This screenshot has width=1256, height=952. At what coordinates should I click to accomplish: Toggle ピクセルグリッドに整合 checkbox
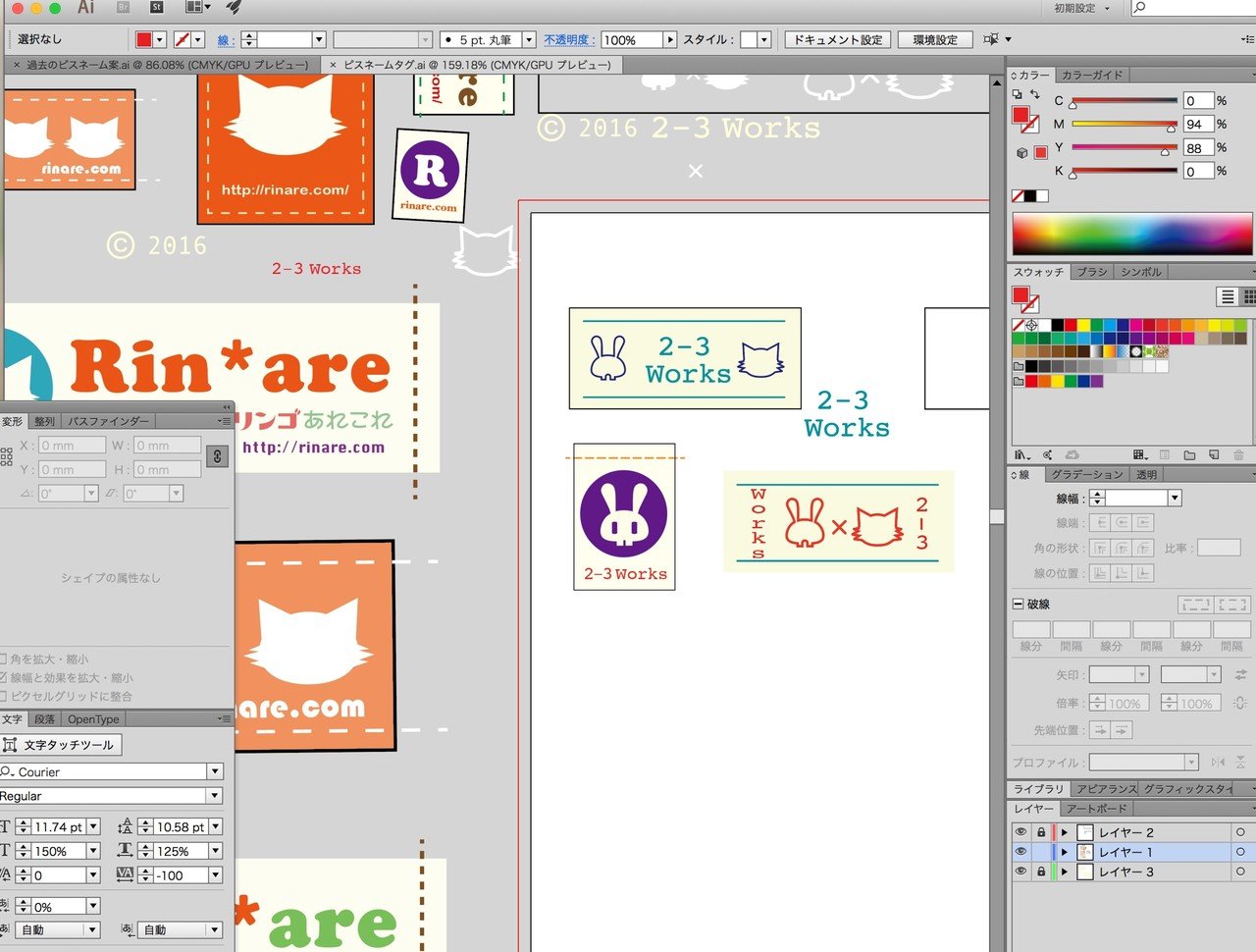click(3, 696)
